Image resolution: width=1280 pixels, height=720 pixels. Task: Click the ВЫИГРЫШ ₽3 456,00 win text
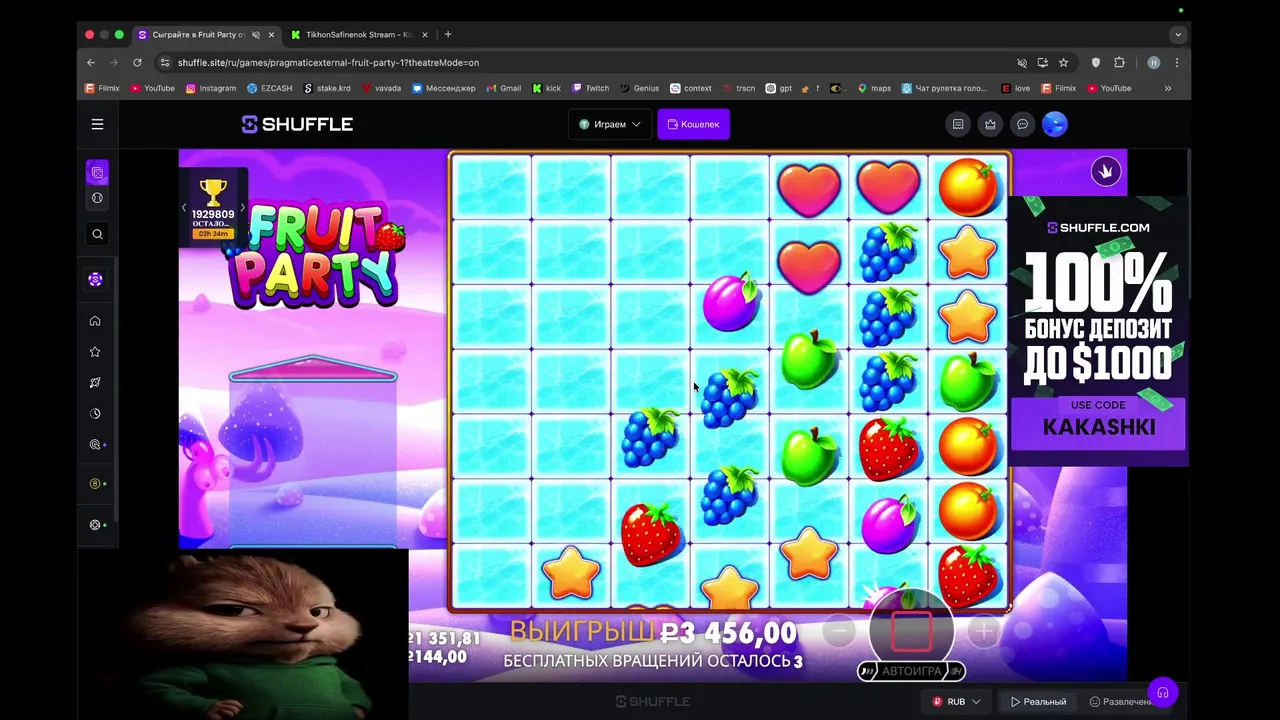653,632
